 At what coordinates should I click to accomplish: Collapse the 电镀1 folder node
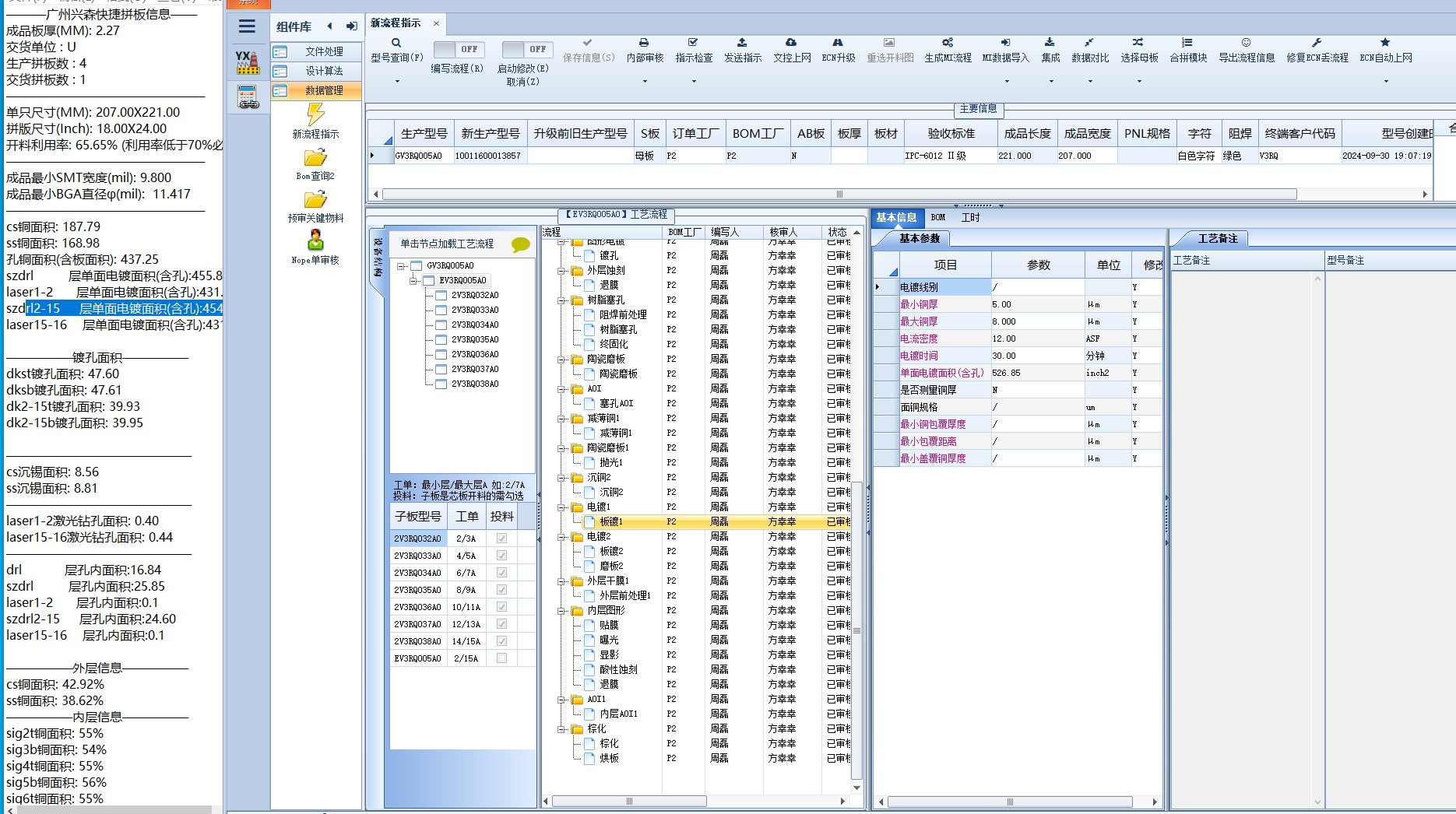coord(561,507)
